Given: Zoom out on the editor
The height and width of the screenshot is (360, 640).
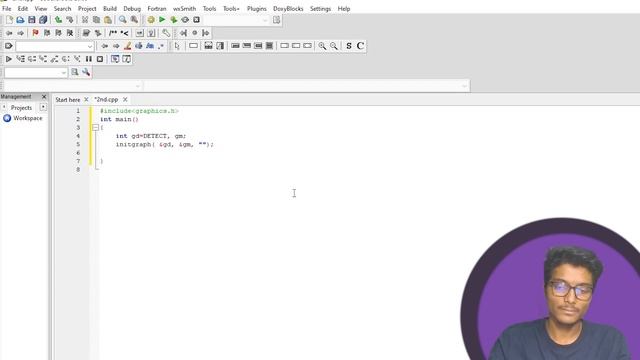Looking at the screenshot, I should pyautogui.click(x=334, y=46).
